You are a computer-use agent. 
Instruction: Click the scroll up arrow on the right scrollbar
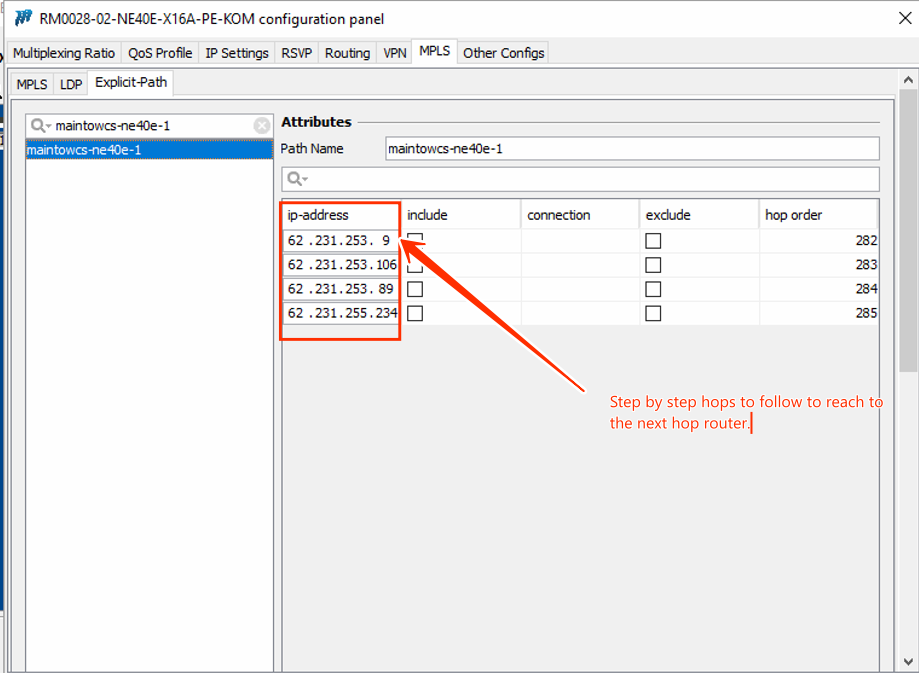[x=910, y=80]
